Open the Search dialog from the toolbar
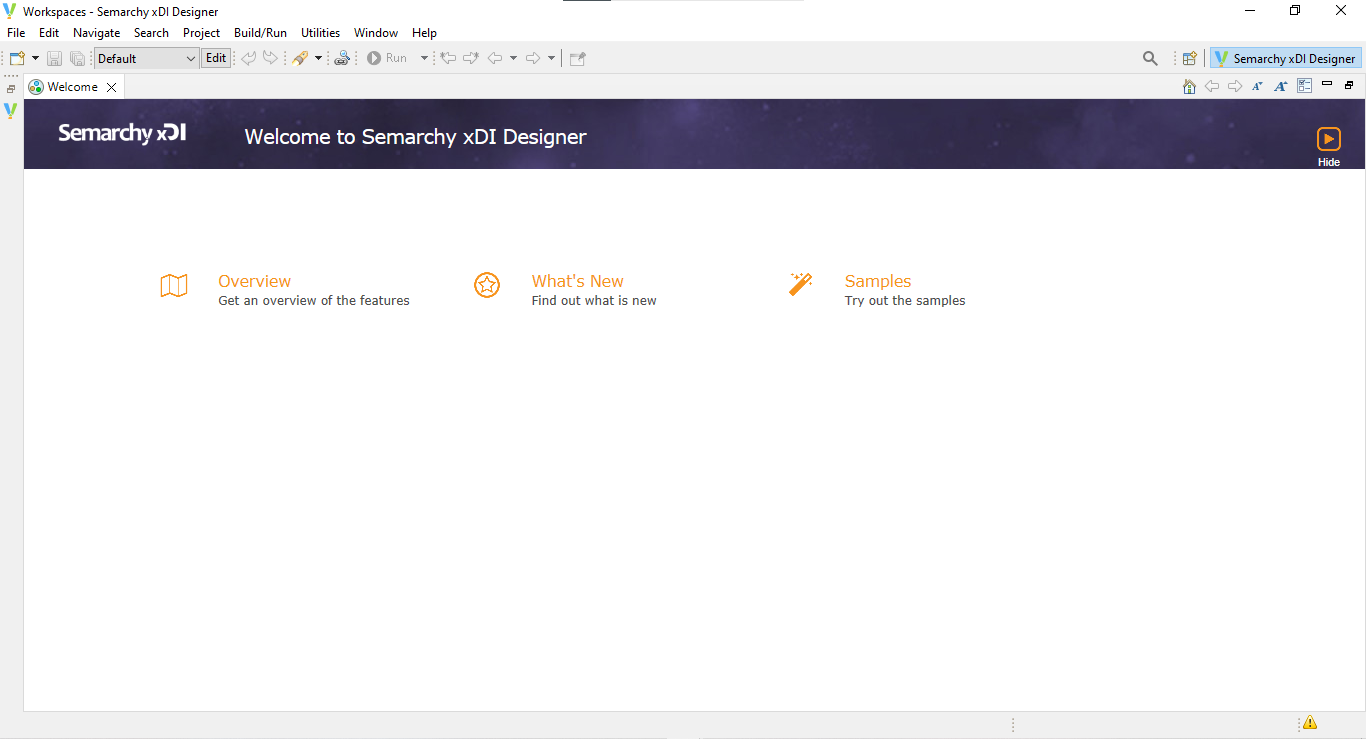The height and width of the screenshot is (739, 1366). click(x=1150, y=58)
